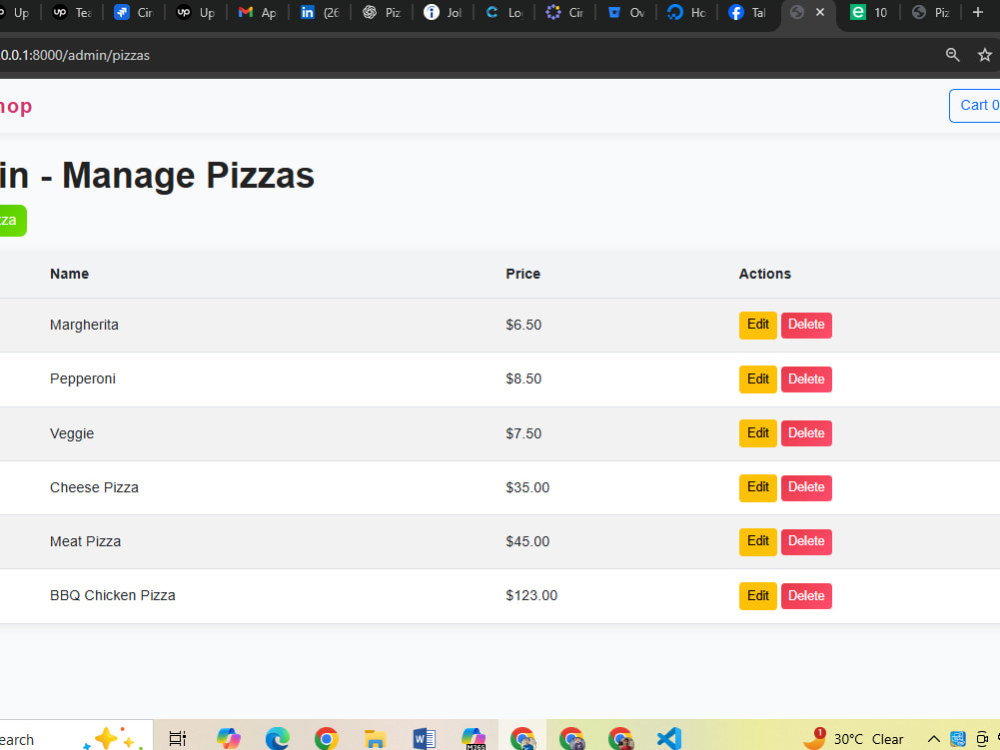Click the browser address bar URL

point(75,55)
